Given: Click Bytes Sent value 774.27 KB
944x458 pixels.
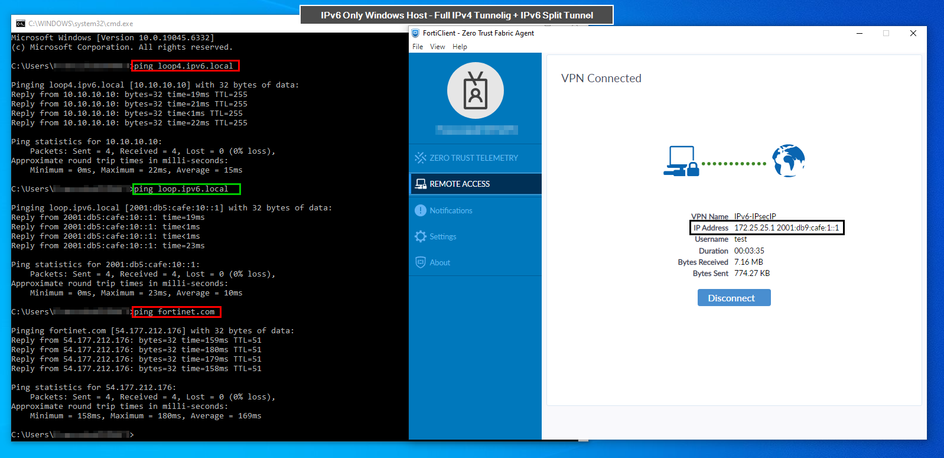Looking at the screenshot, I should 752,273.
